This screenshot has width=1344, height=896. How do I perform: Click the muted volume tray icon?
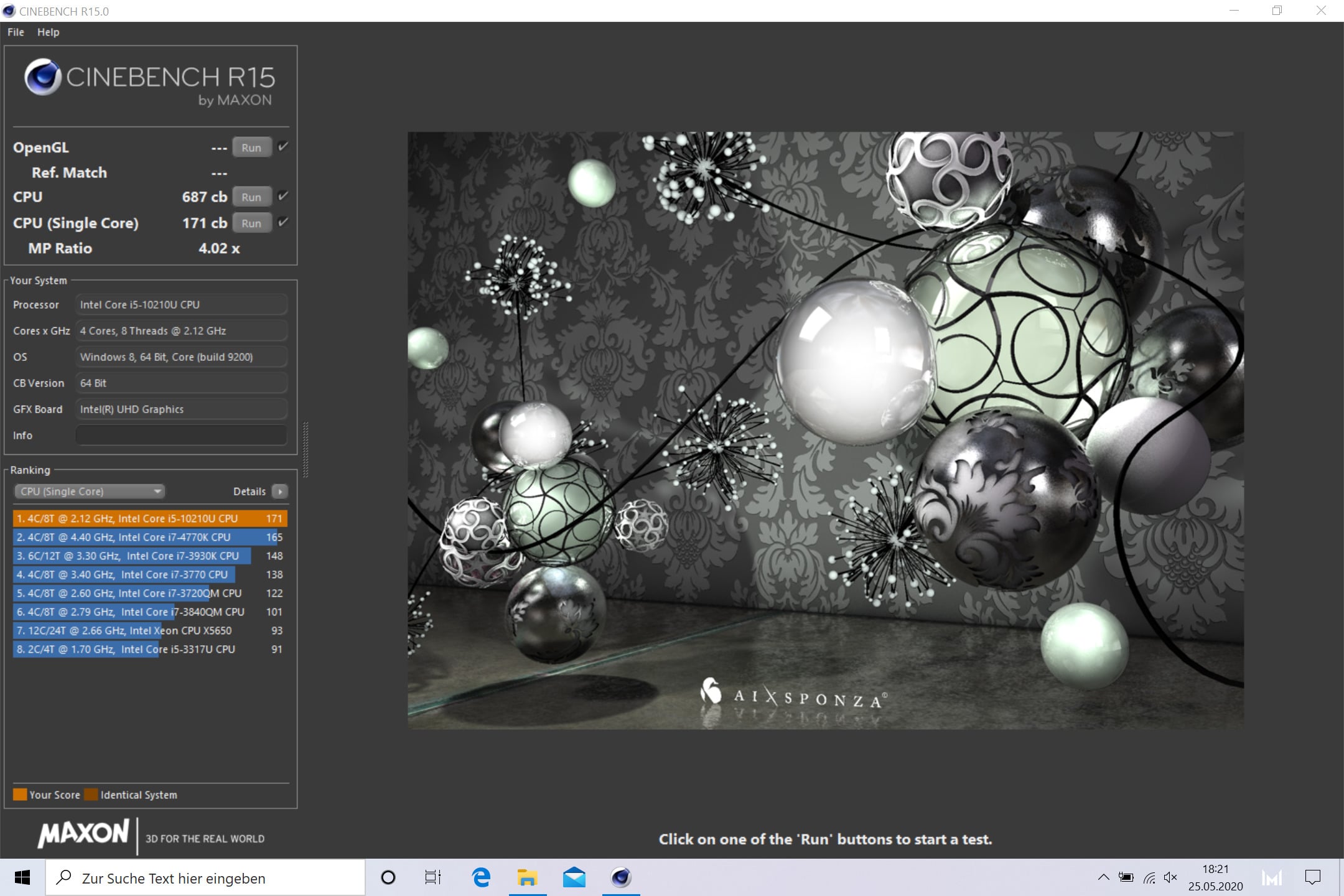1170,878
